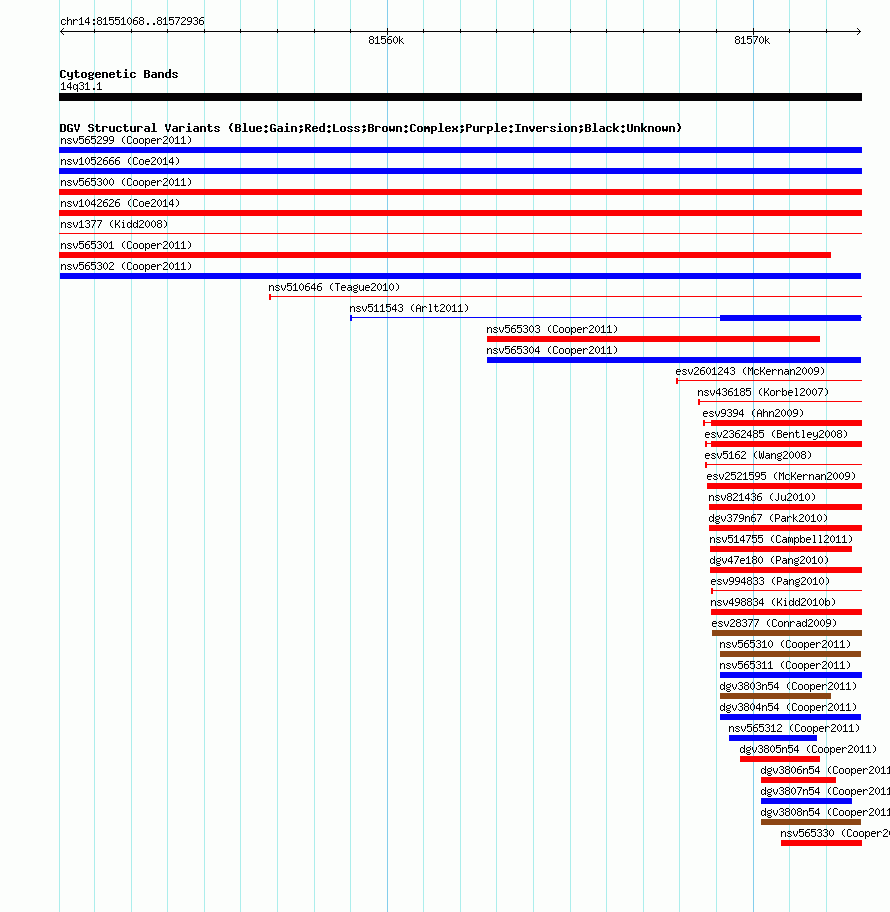The image size is (890, 912).
Task: Select nsv565303 (Cooper2011) label
Action: (x=552, y=329)
